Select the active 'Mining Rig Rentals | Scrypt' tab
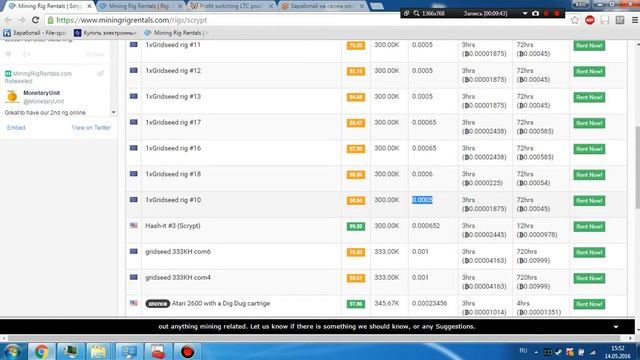This screenshot has height=360, width=640. click(49, 6)
